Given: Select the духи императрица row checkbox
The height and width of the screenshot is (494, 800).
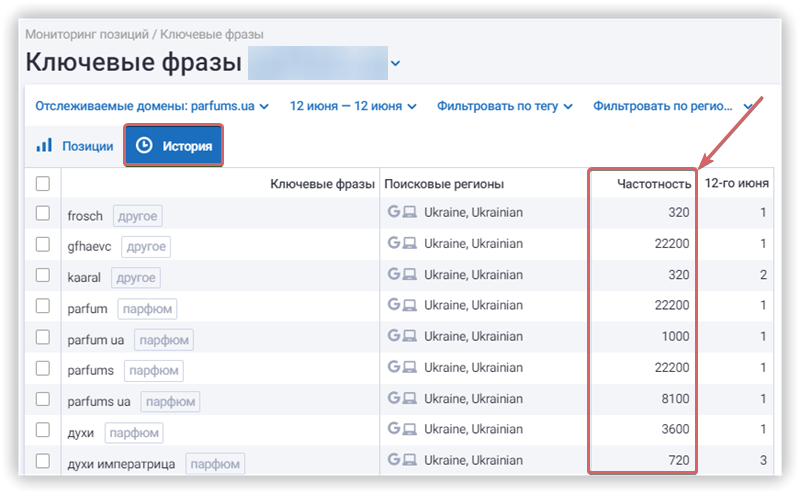Looking at the screenshot, I should point(43,461).
